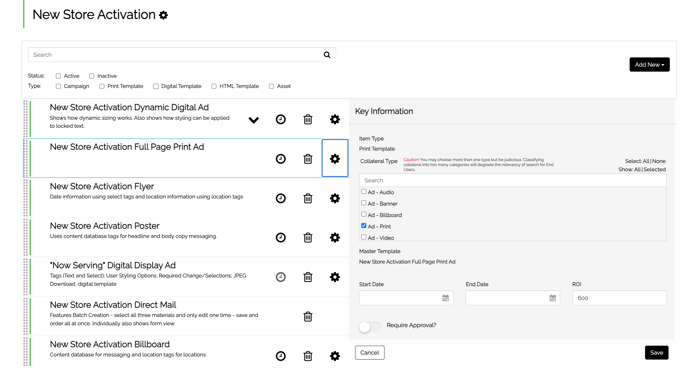The height and width of the screenshot is (379, 688).
Task: Open settings gear for Now Serving Display Ad
Action: (335, 277)
